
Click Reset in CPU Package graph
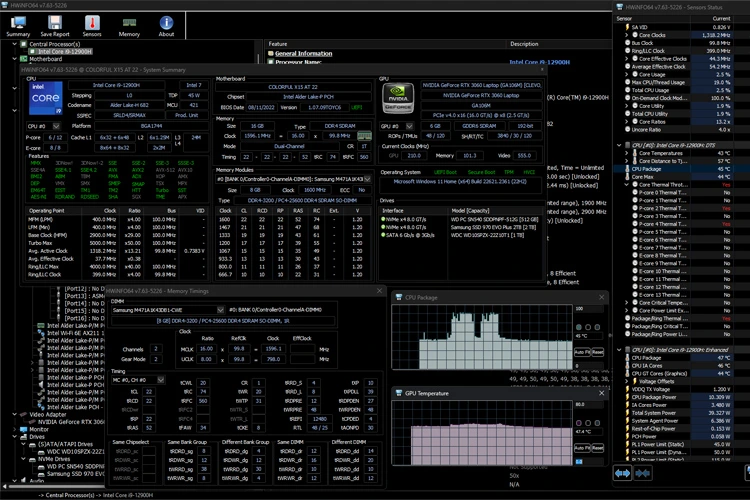[x=597, y=352]
